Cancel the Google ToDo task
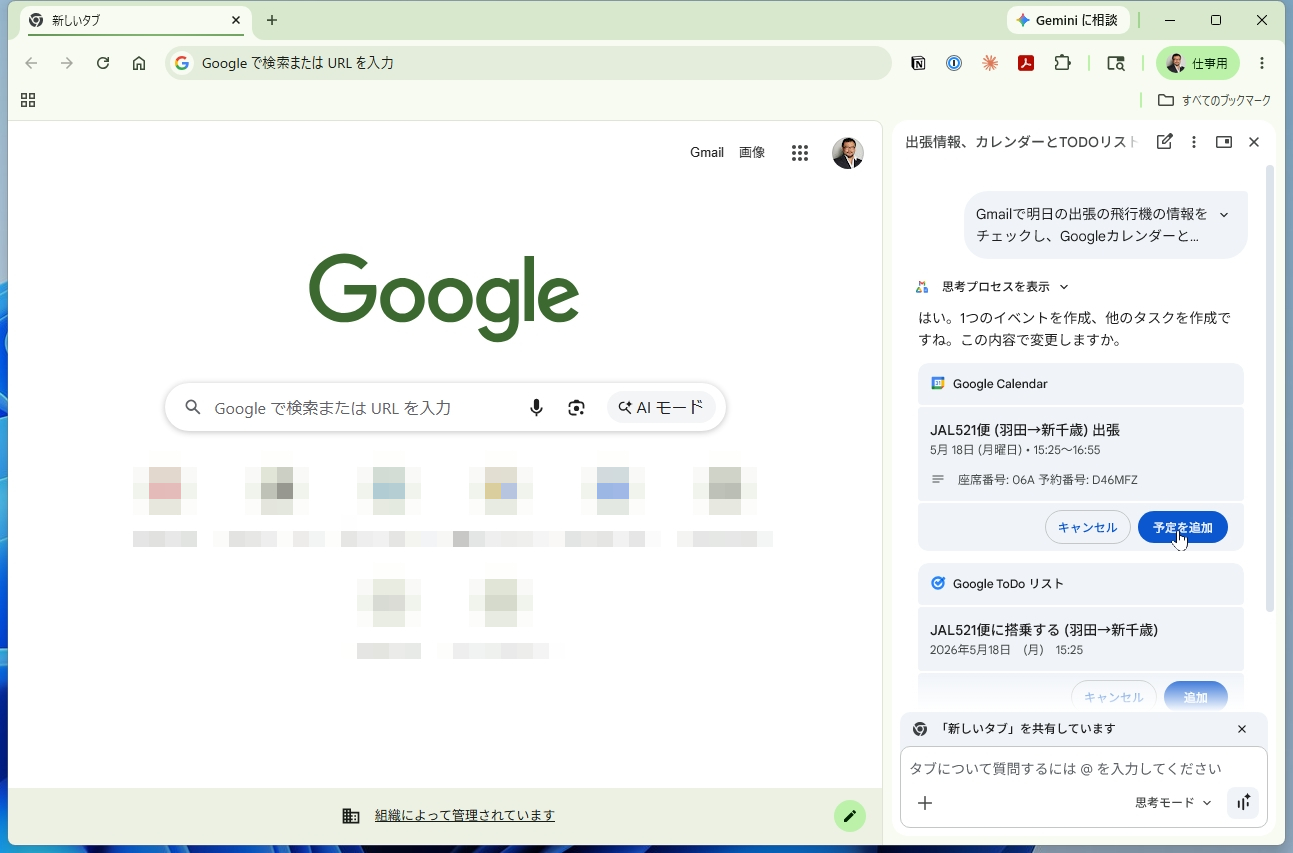The image size is (1293, 853). coord(1114,696)
